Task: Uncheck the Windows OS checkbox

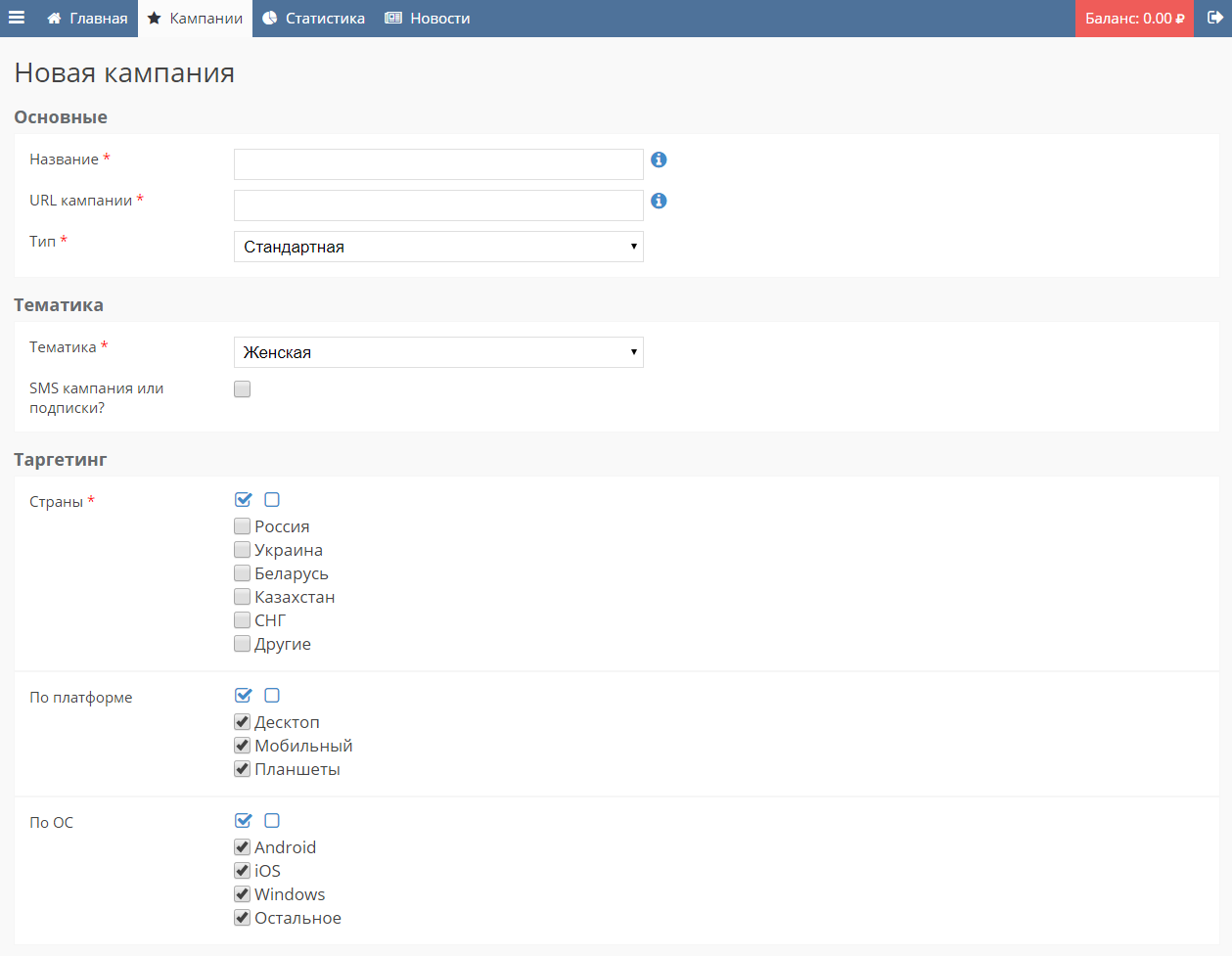Action: pos(243,894)
